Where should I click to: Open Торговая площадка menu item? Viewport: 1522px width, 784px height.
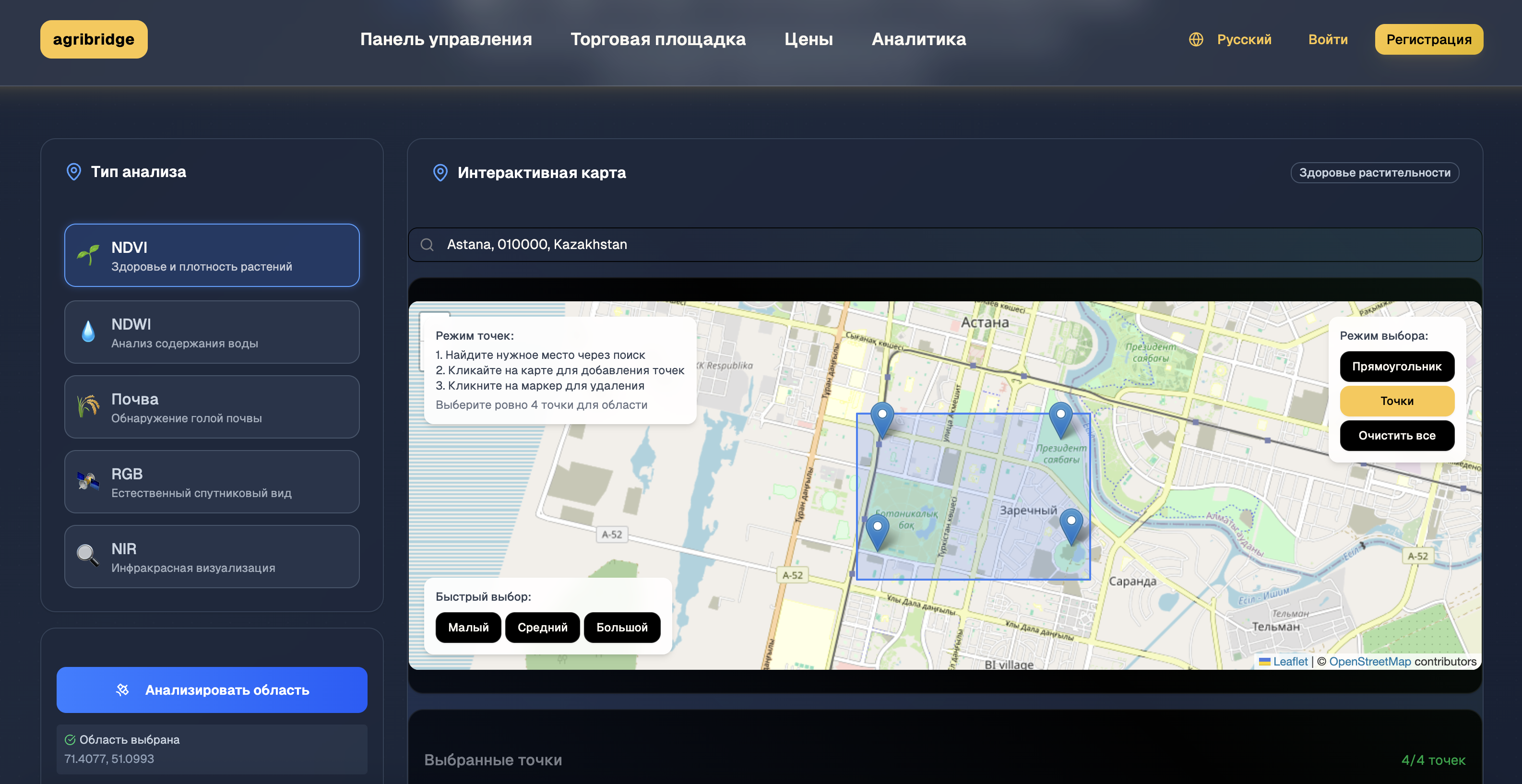tap(658, 40)
